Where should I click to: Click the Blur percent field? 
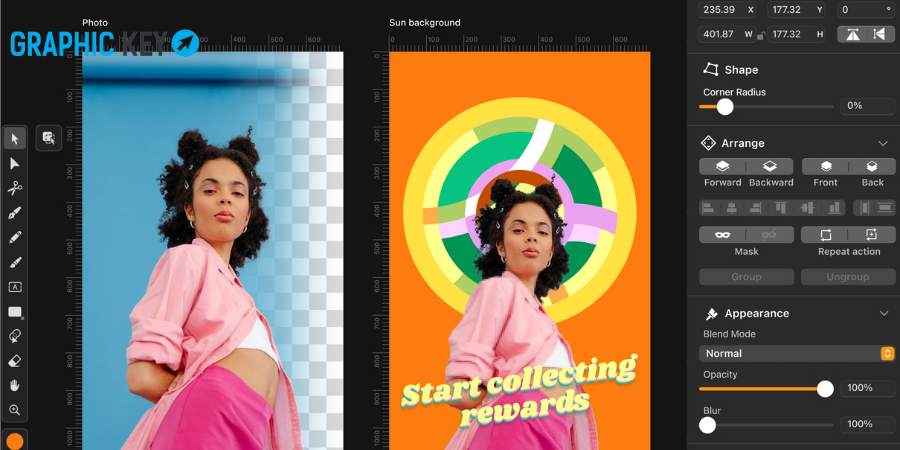pos(867,424)
